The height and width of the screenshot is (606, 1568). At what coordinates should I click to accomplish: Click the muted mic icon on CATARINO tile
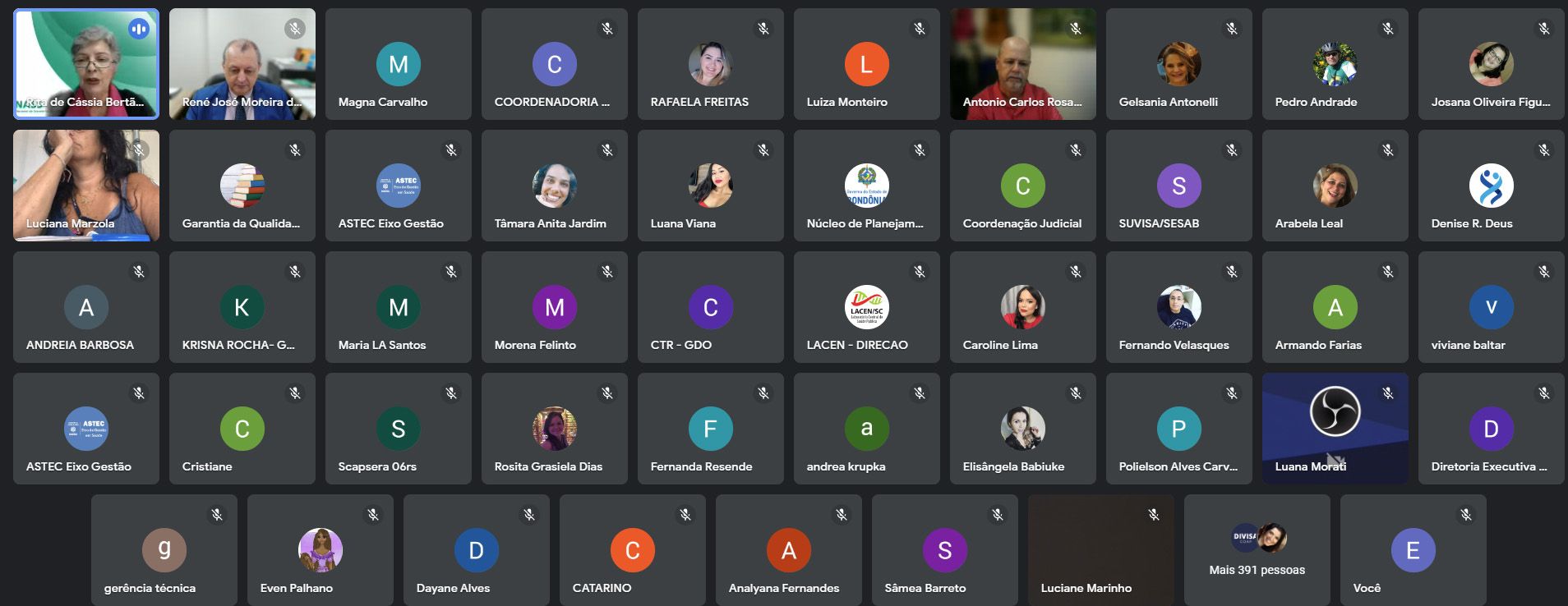[685, 515]
